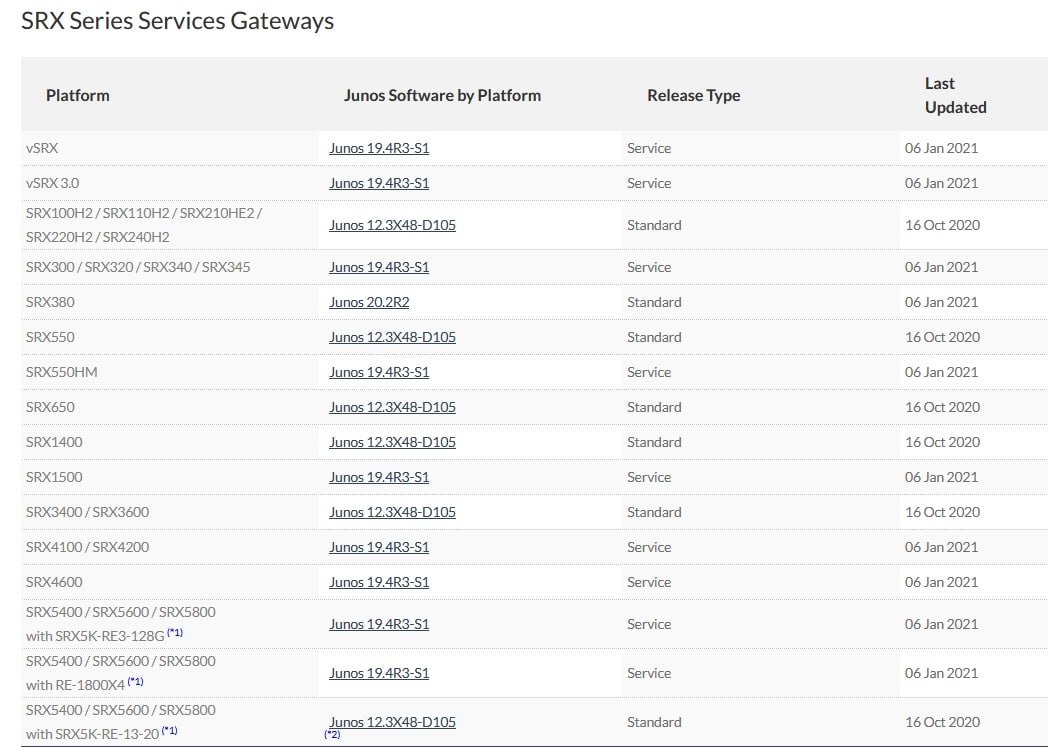Click the Junos Software by Platform header
This screenshot has height=747, width=1048.
click(x=442, y=96)
